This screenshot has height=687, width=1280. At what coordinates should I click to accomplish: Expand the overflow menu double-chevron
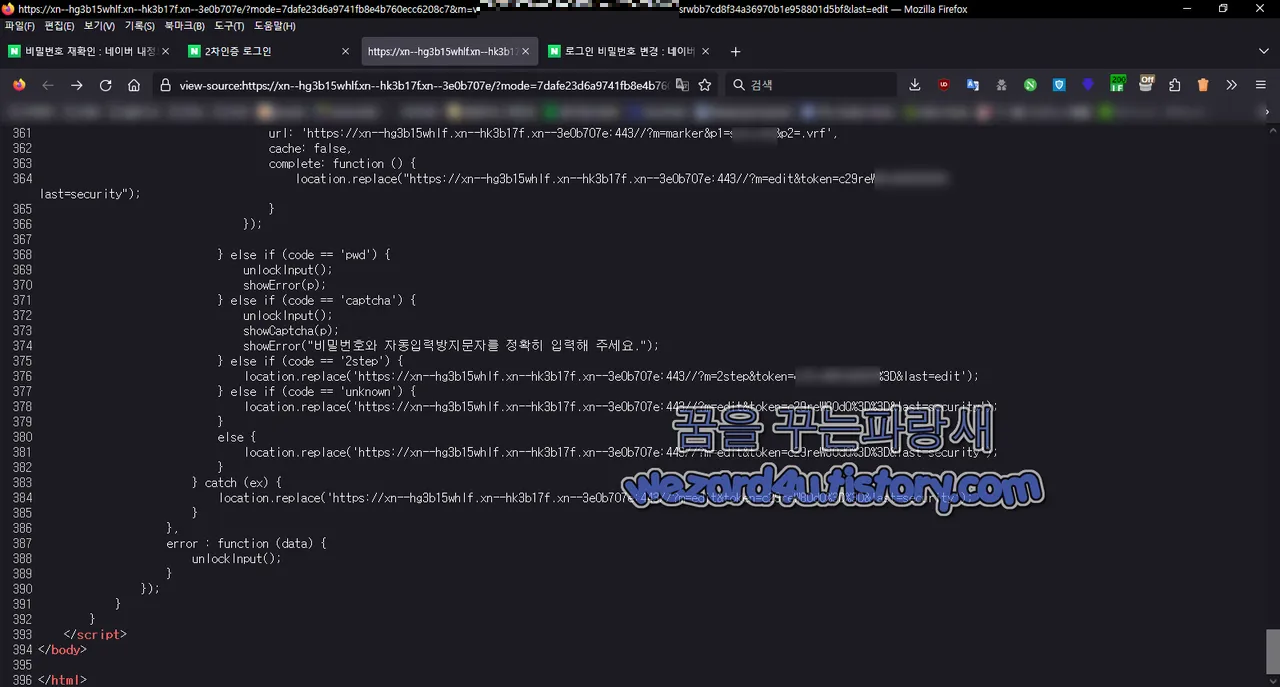pos(1232,85)
